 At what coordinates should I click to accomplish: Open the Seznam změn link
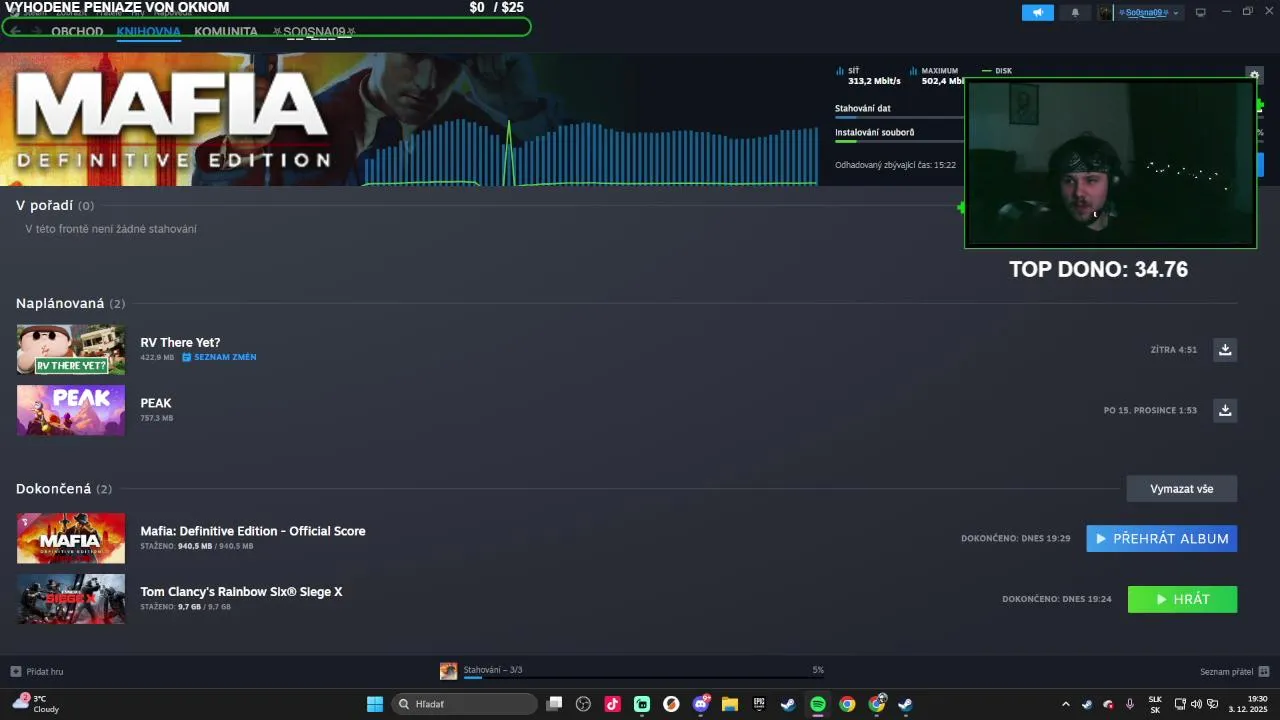pos(225,357)
